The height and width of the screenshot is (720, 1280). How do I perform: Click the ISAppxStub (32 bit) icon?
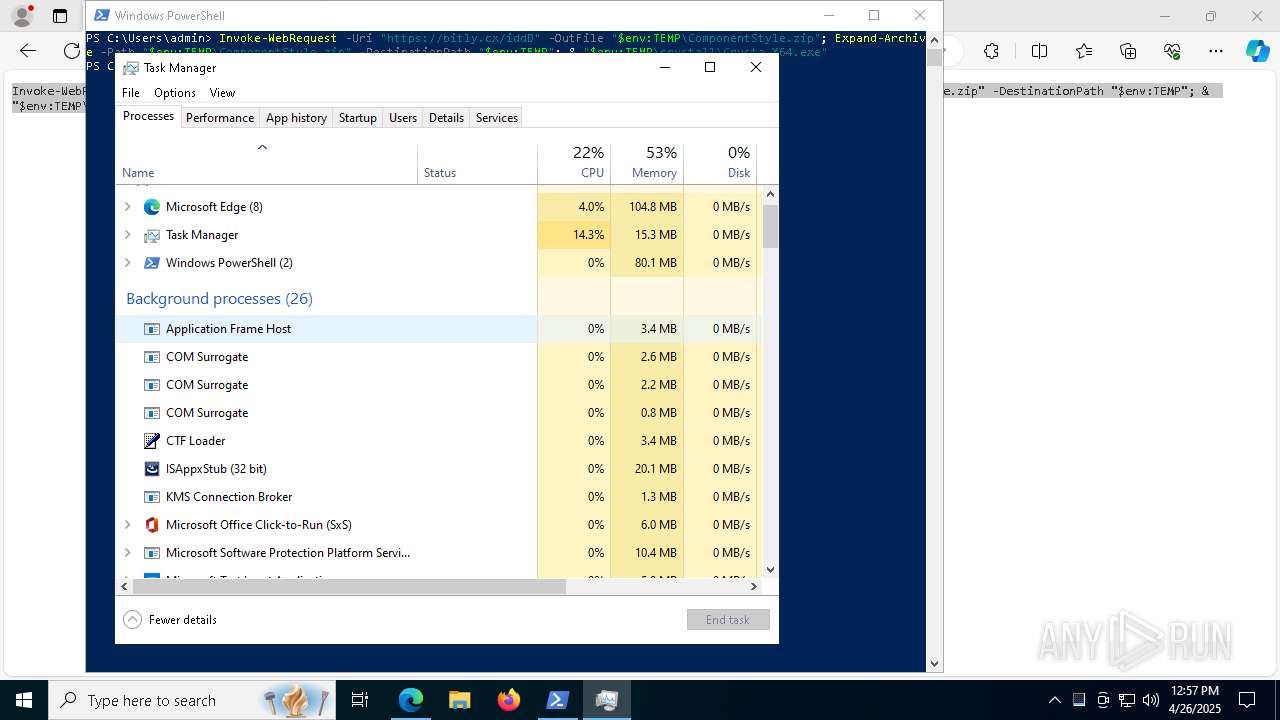152,469
